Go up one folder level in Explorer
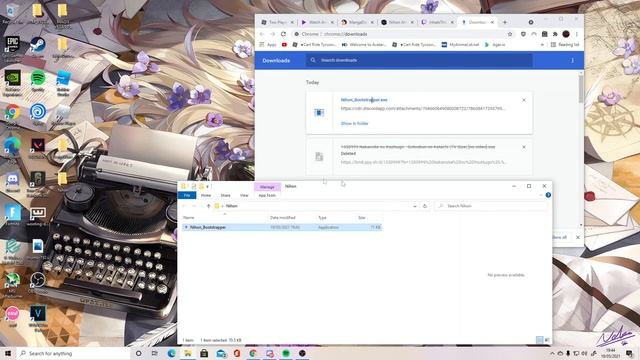This screenshot has width=640, height=360. pyautogui.click(x=209, y=206)
